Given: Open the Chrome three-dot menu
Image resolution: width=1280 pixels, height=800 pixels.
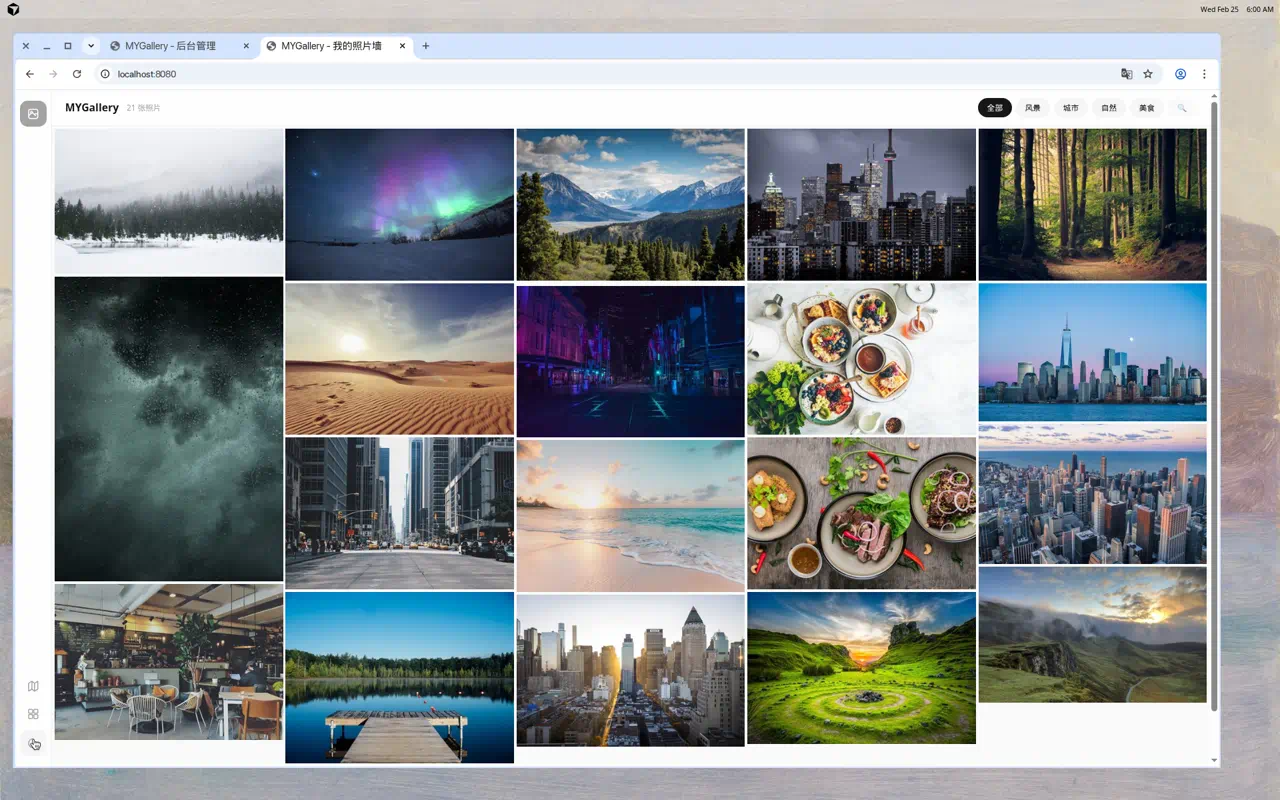Looking at the screenshot, I should (1204, 74).
